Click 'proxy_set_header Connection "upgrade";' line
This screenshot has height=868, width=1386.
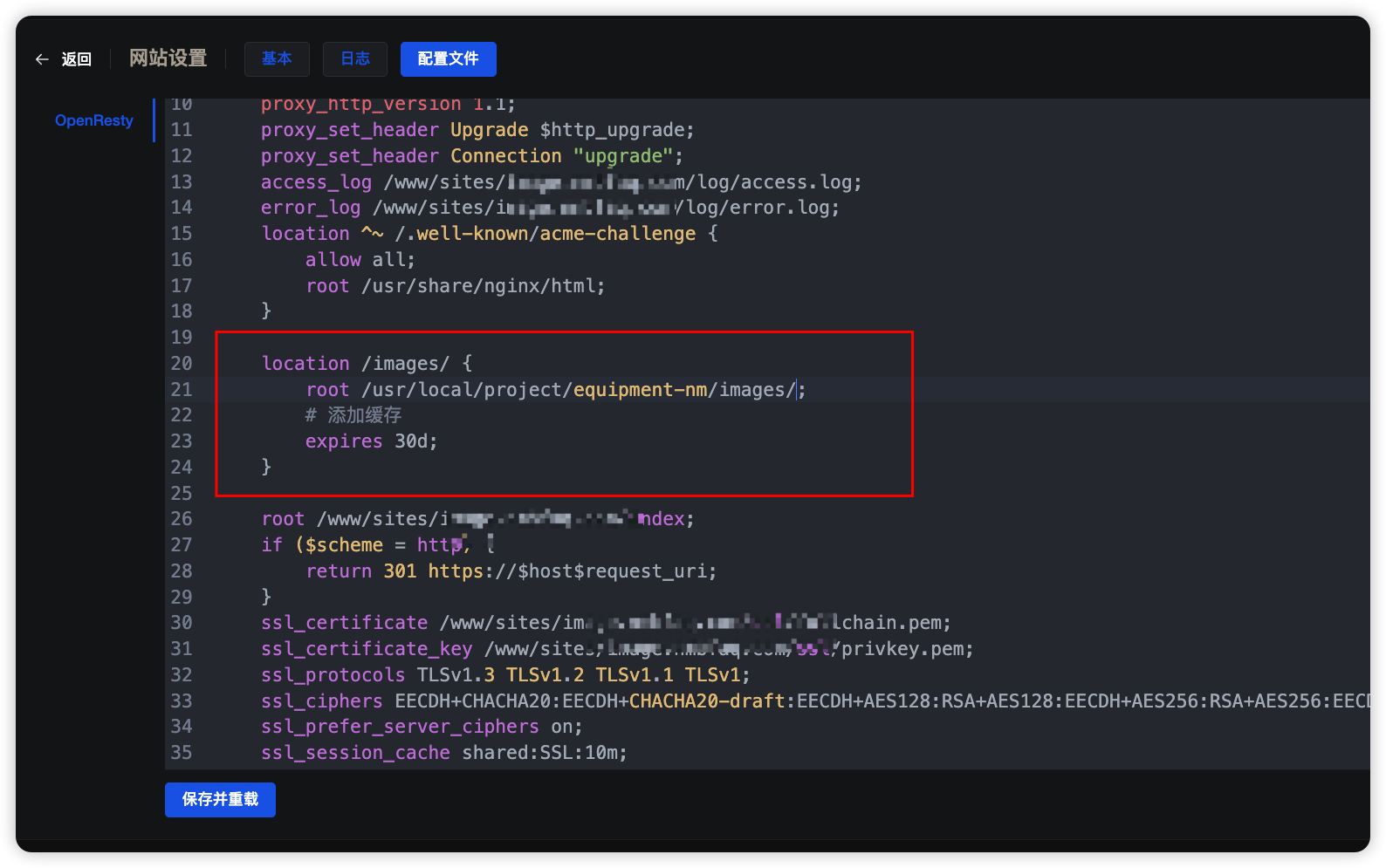pyautogui.click(x=471, y=156)
